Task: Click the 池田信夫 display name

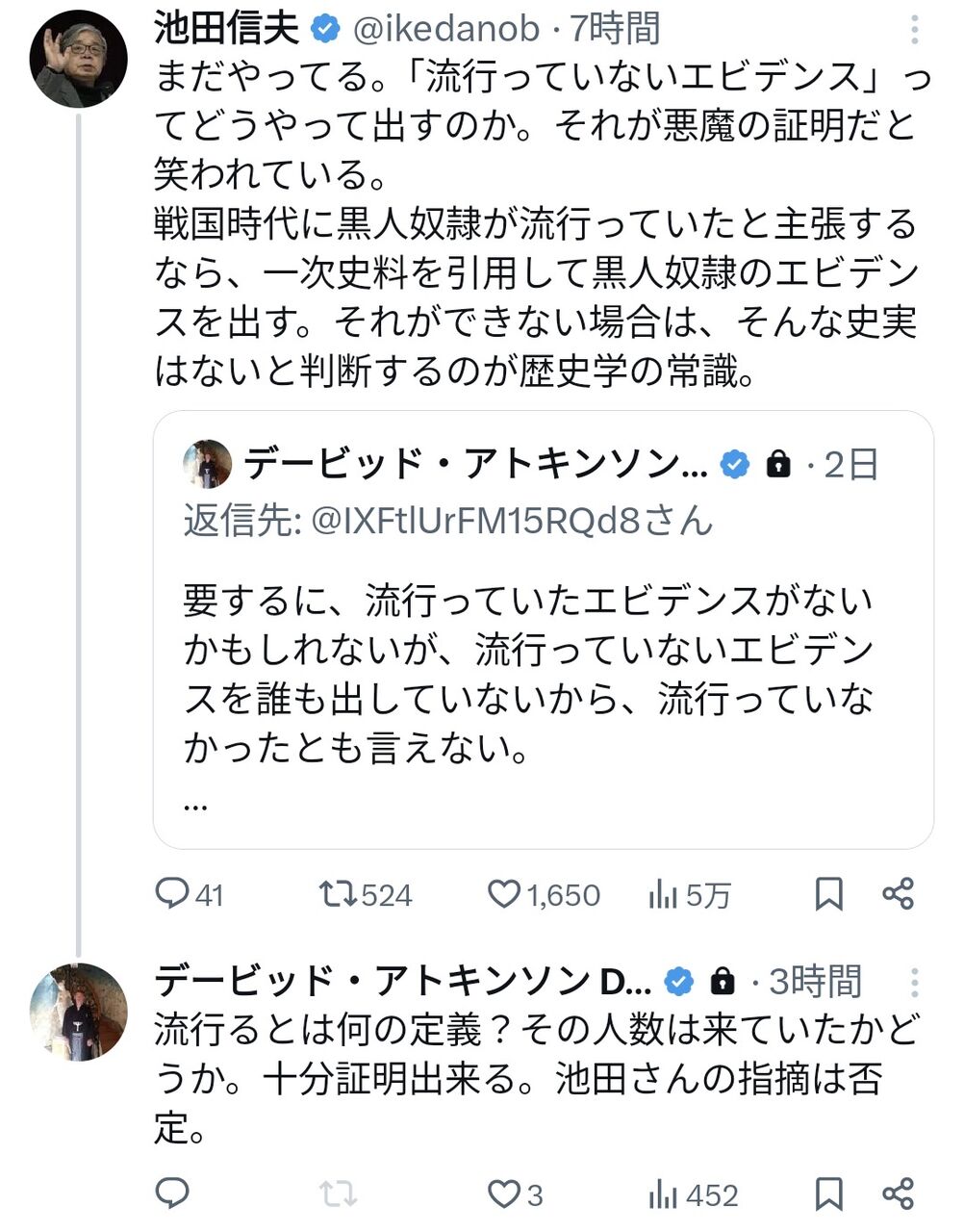Action: (227, 30)
